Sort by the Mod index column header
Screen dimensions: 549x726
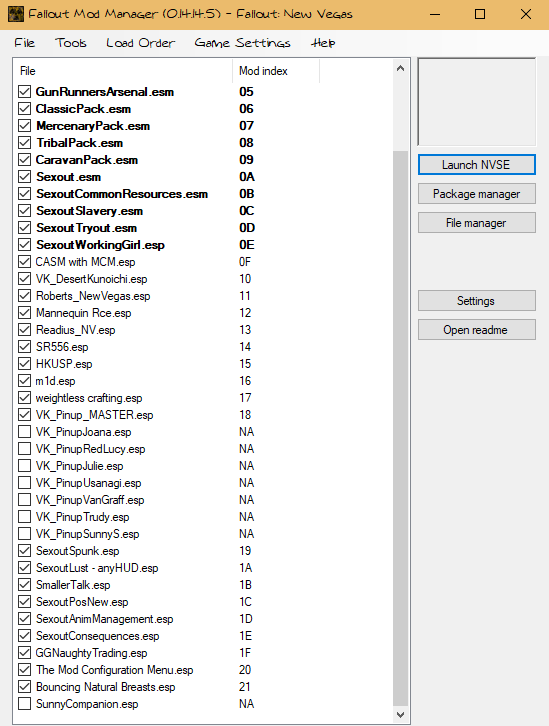(x=276, y=71)
